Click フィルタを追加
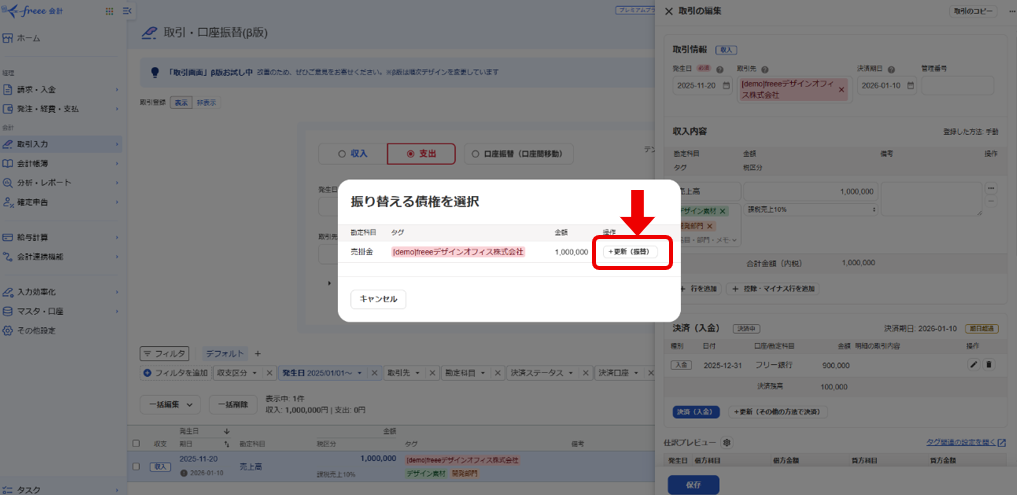 click(x=176, y=373)
